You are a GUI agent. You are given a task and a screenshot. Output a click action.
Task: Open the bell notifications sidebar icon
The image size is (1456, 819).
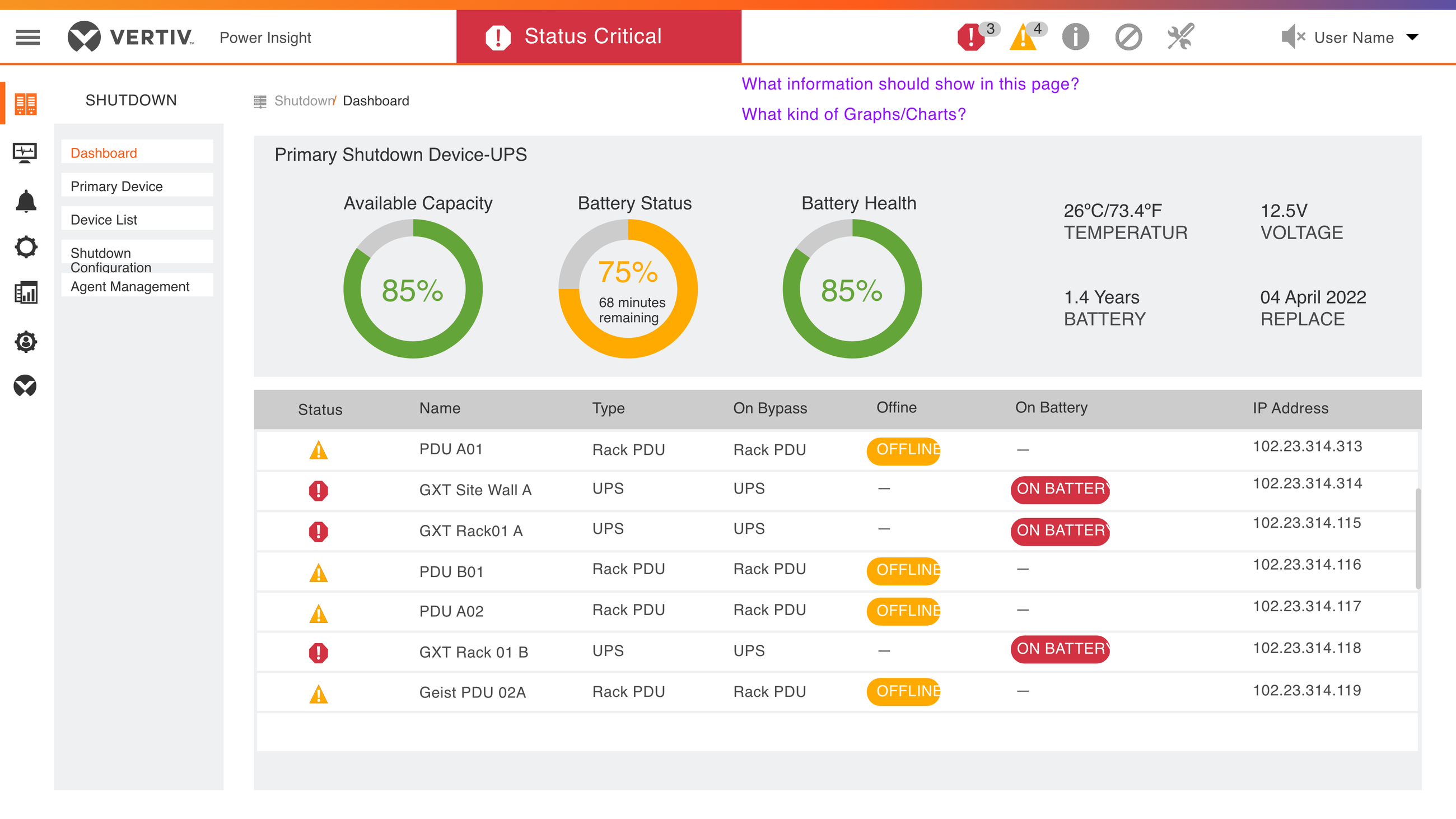point(26,201)
